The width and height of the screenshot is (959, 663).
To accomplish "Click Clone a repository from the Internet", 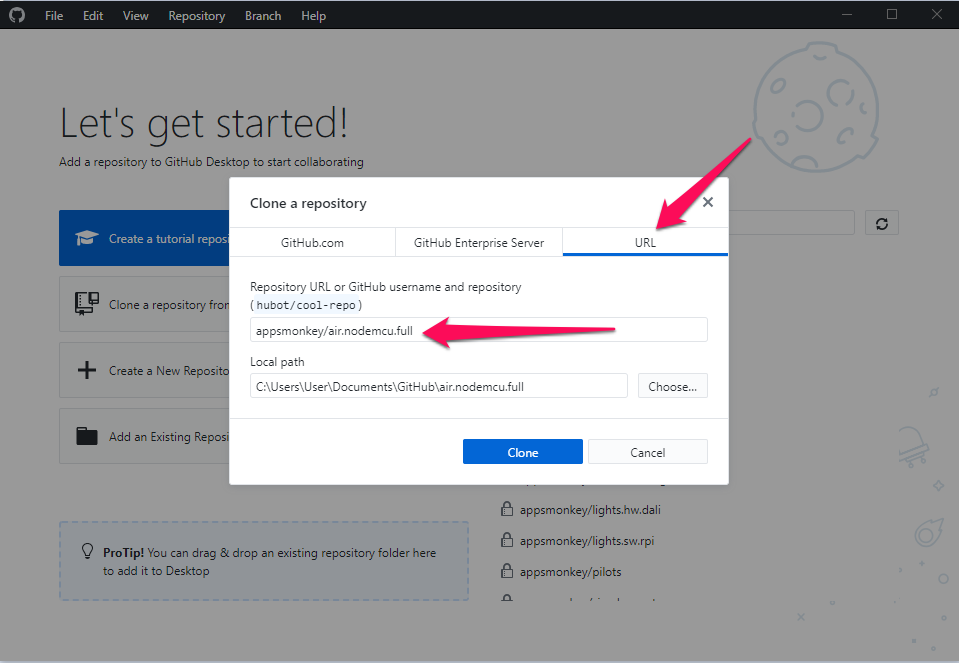I will (x=144, y=305).
